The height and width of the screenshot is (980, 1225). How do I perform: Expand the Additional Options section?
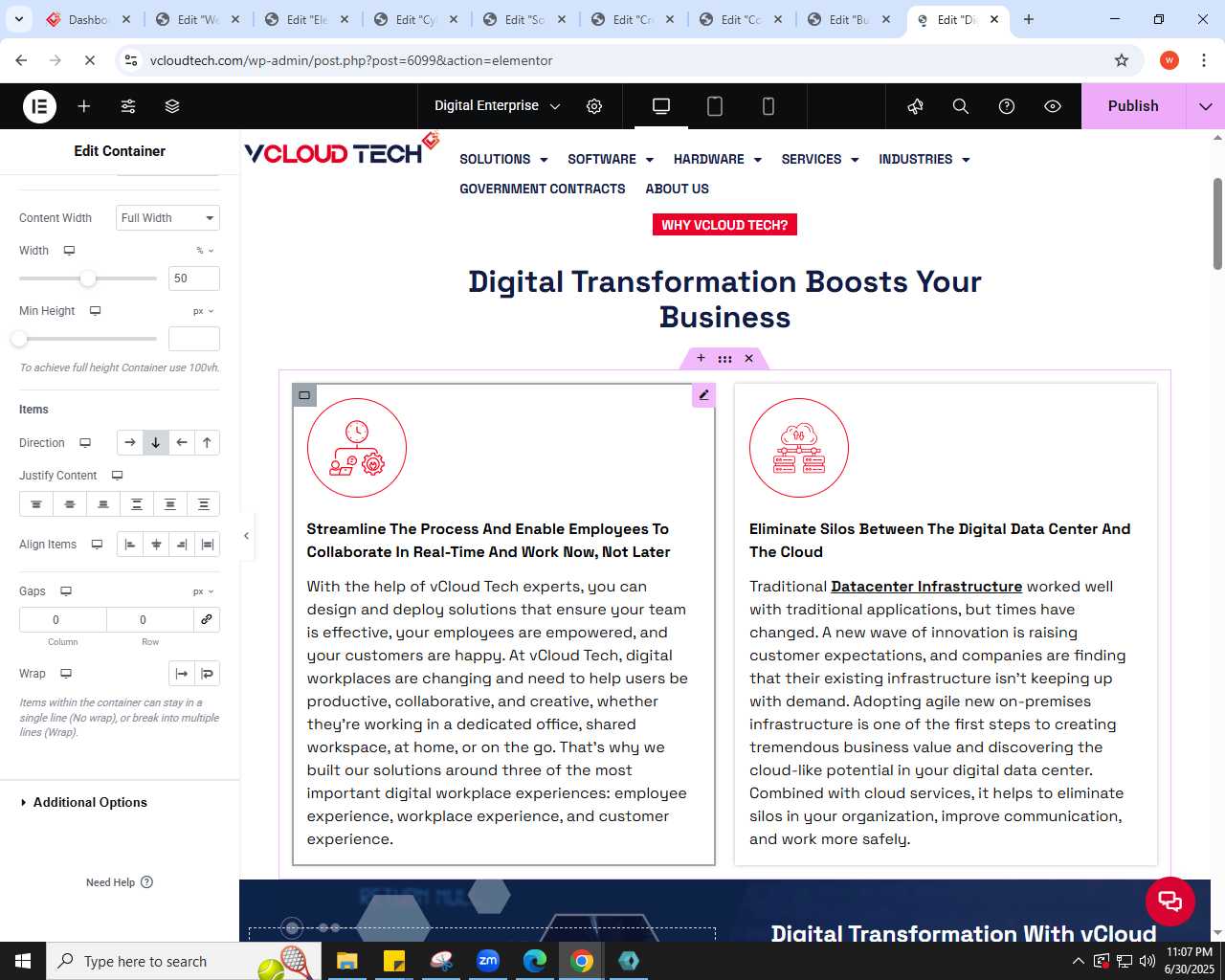coord(120,802)
